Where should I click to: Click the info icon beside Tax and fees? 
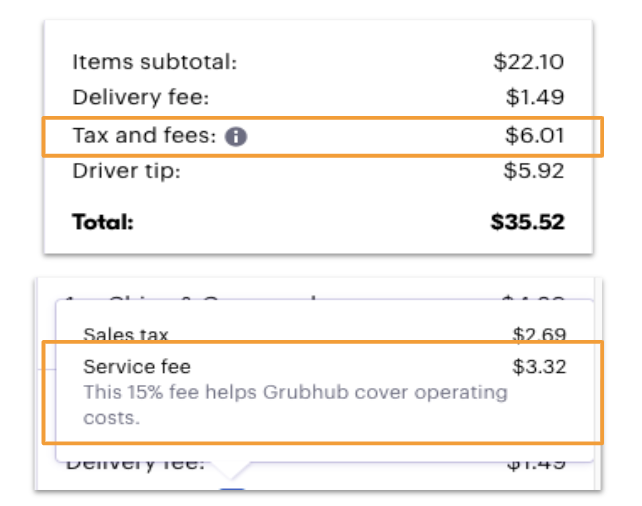click(236, 136)
